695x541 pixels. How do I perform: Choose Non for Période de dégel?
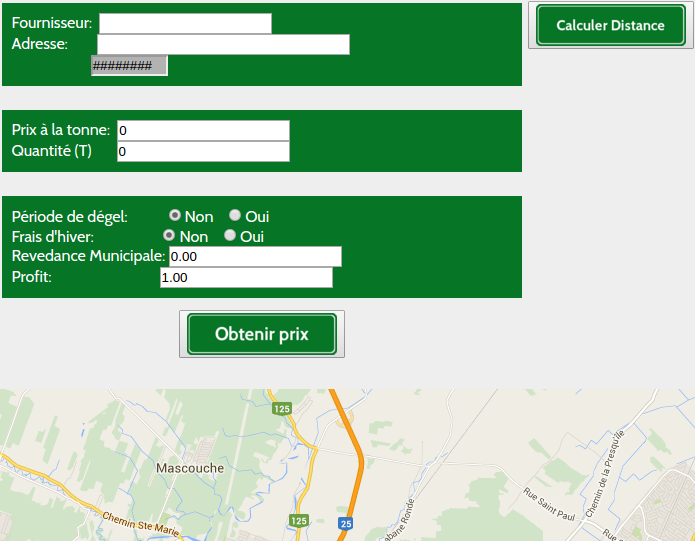pyautogui.click(x=175, y=215)
